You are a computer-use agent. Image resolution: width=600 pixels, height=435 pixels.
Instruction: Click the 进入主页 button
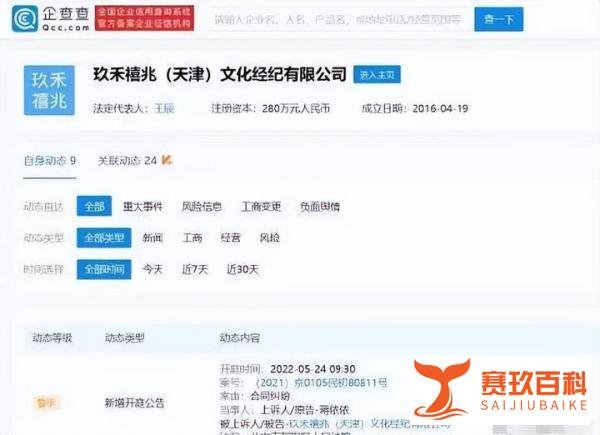377,75
